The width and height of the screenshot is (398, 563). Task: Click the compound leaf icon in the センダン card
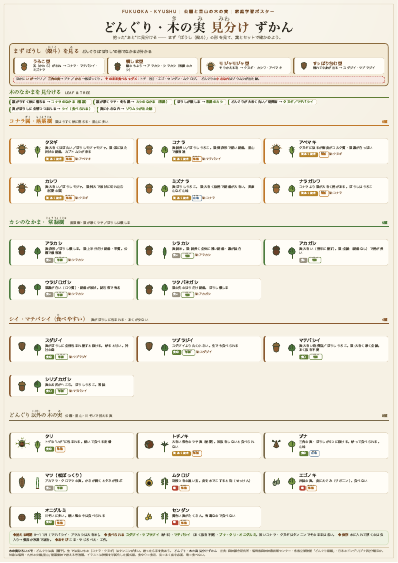coord(165,518)
